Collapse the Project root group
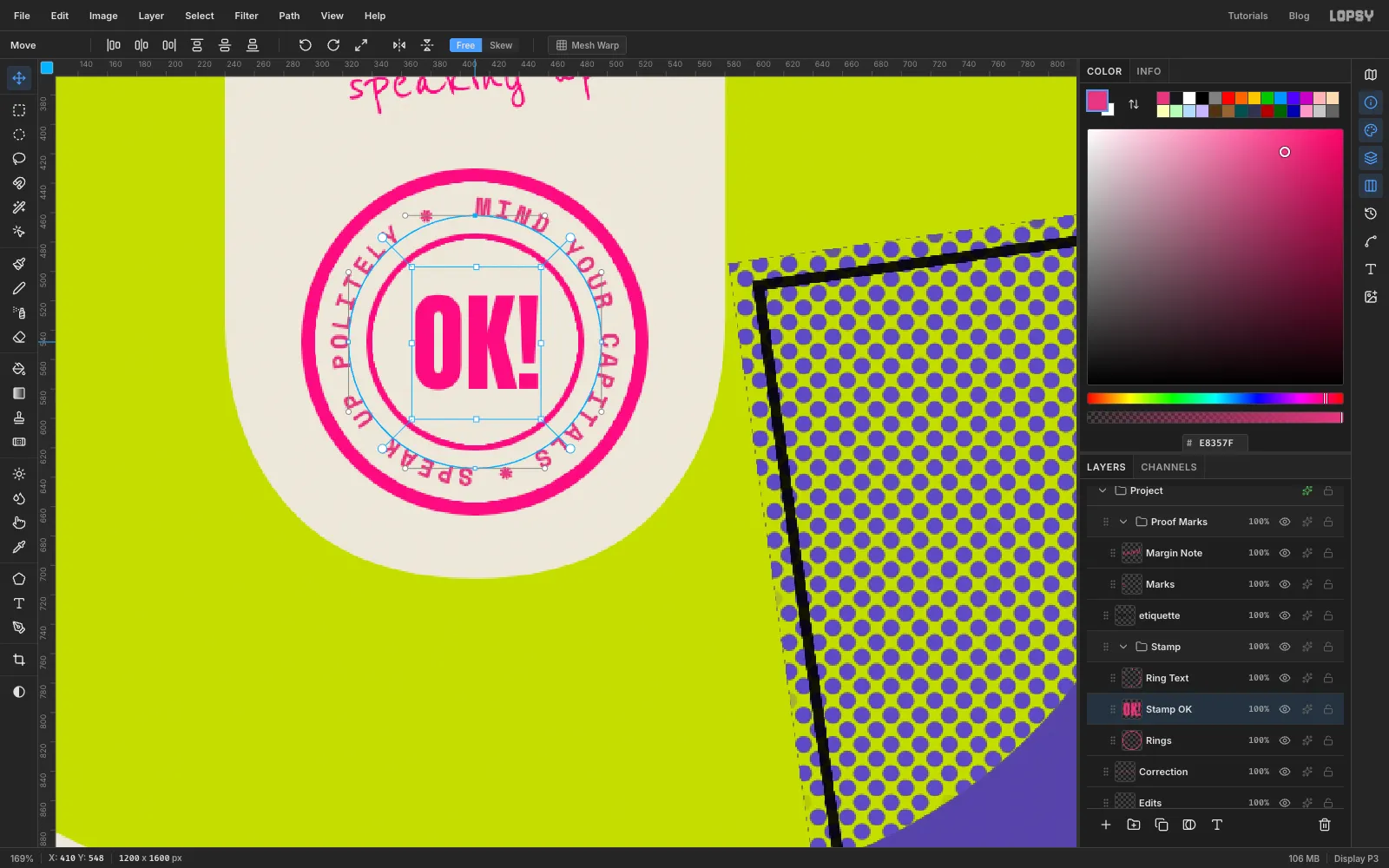 (1103, 490)
